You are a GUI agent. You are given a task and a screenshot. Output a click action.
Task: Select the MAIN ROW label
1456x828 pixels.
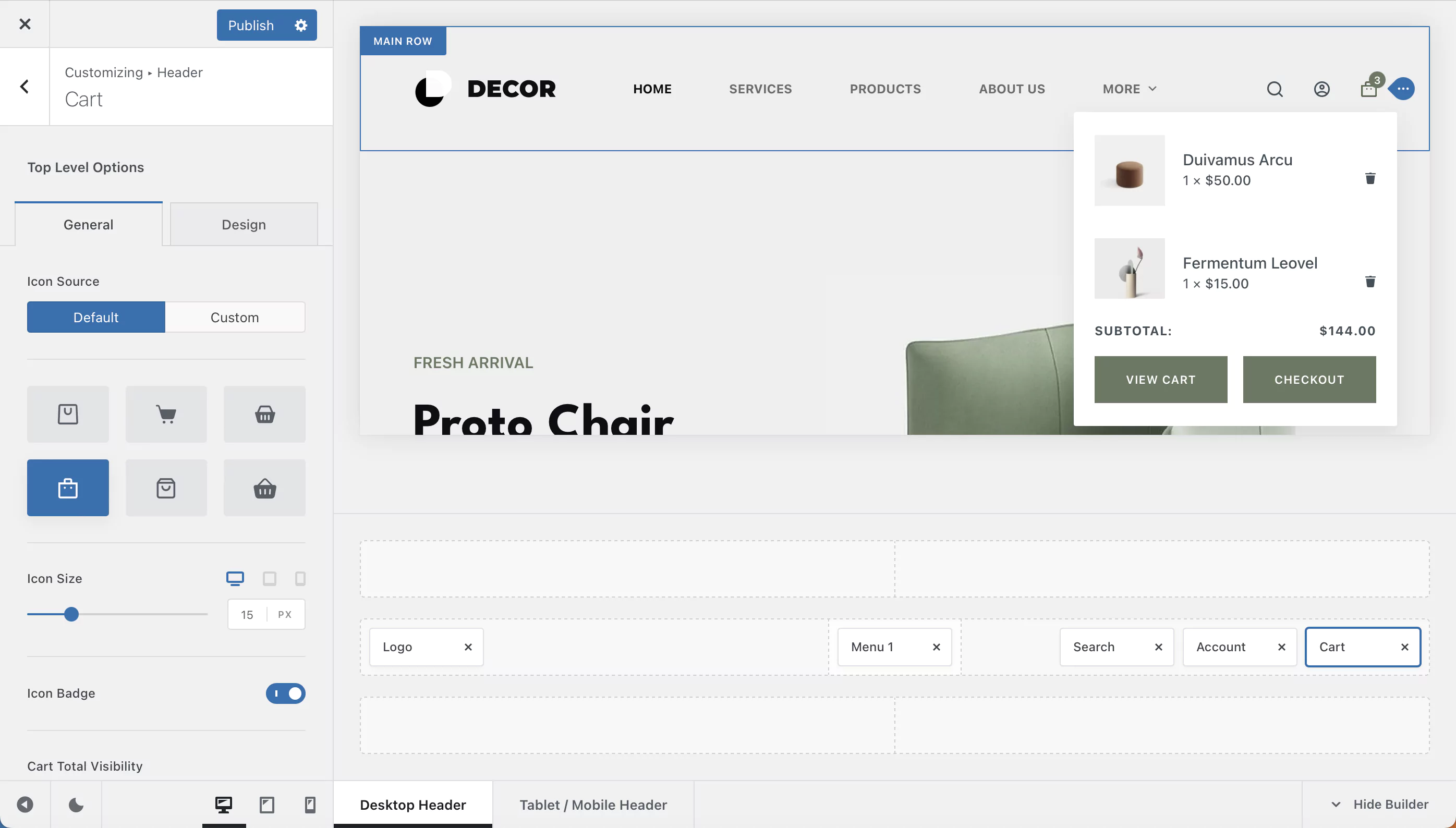tap(403, 41)
